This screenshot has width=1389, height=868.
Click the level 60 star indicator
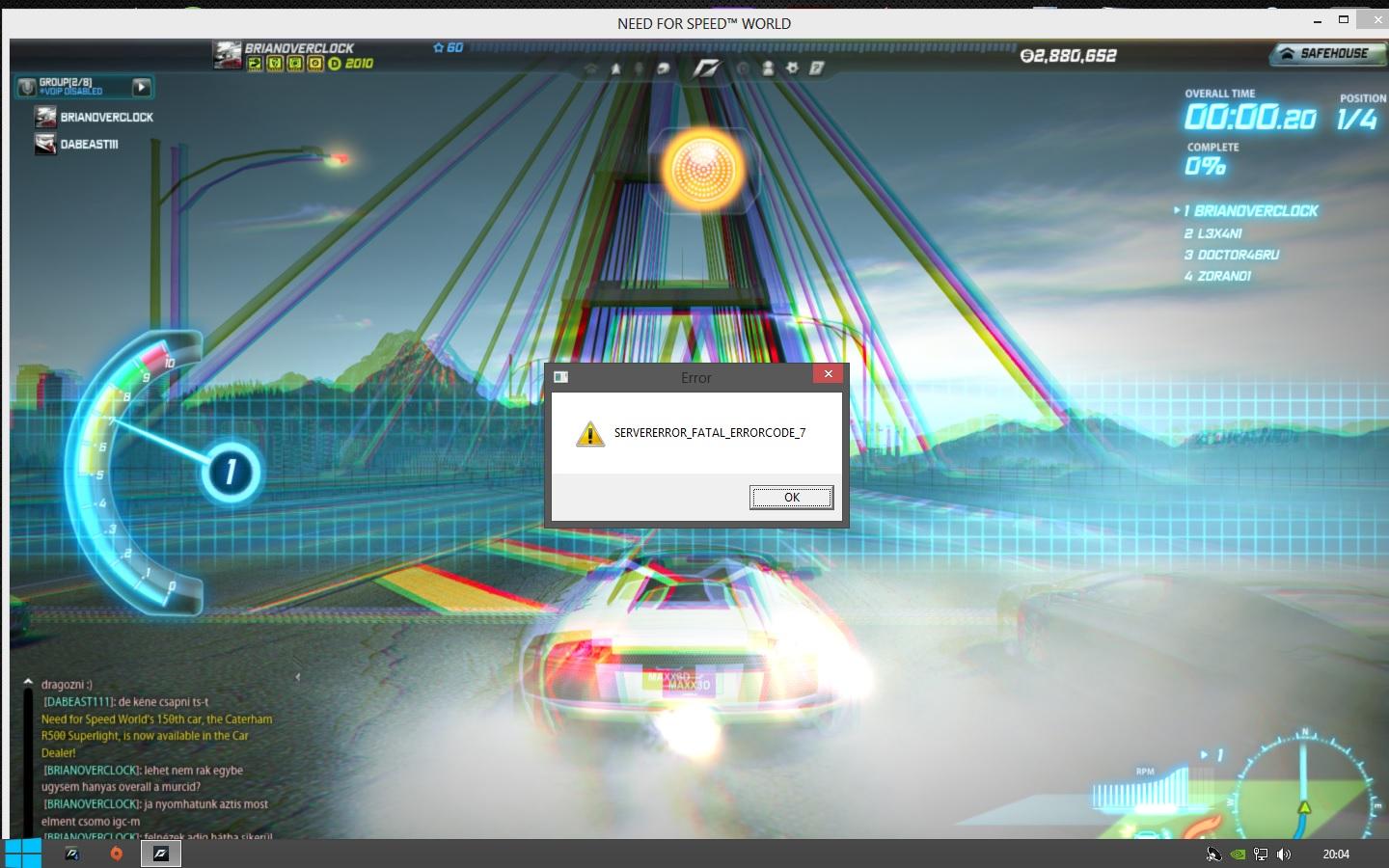point(448,47)
